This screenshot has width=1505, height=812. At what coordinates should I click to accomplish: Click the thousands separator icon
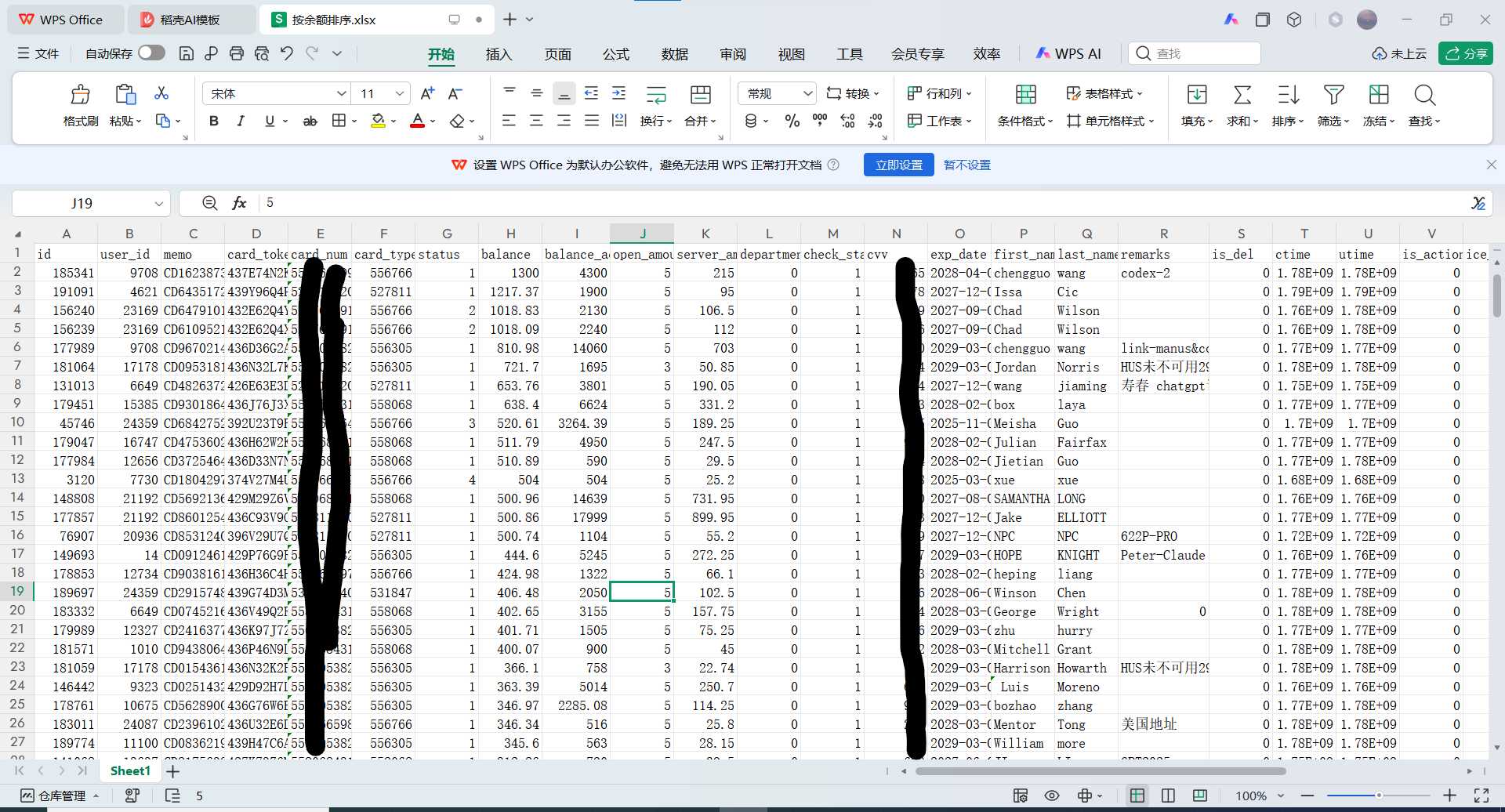coord(820,120)
